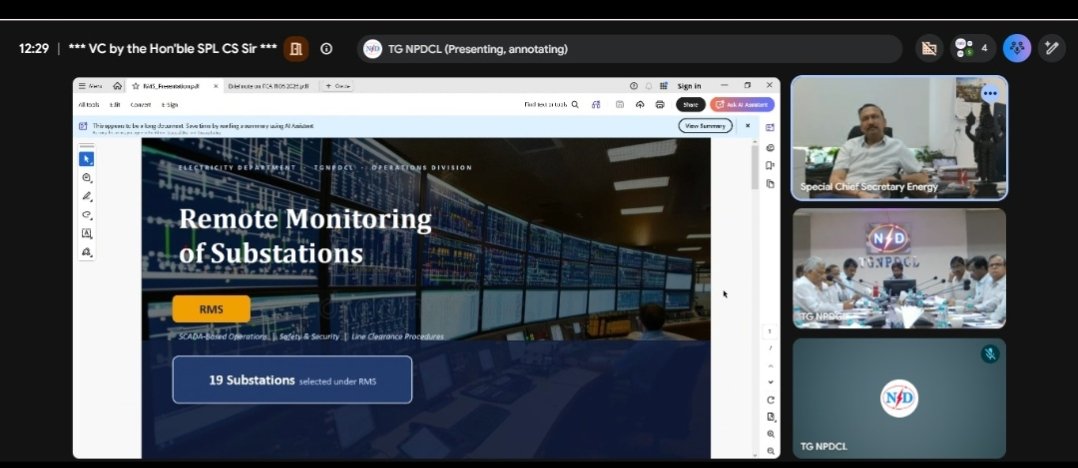Click Ask AI Assistant button
This screenshot has width=1078, height=468.
tap(742, 104)
